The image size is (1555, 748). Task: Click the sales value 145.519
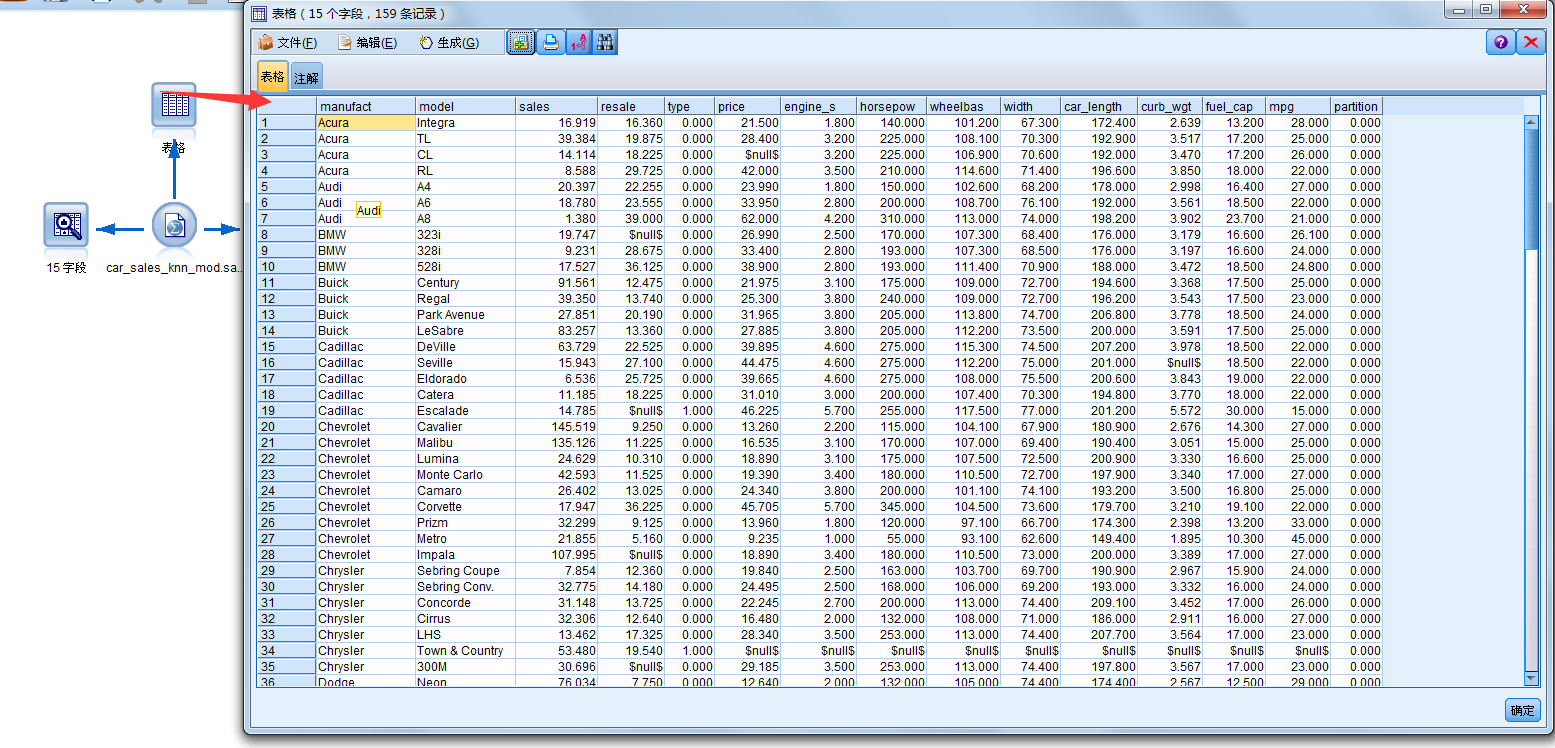coord(556,427)
